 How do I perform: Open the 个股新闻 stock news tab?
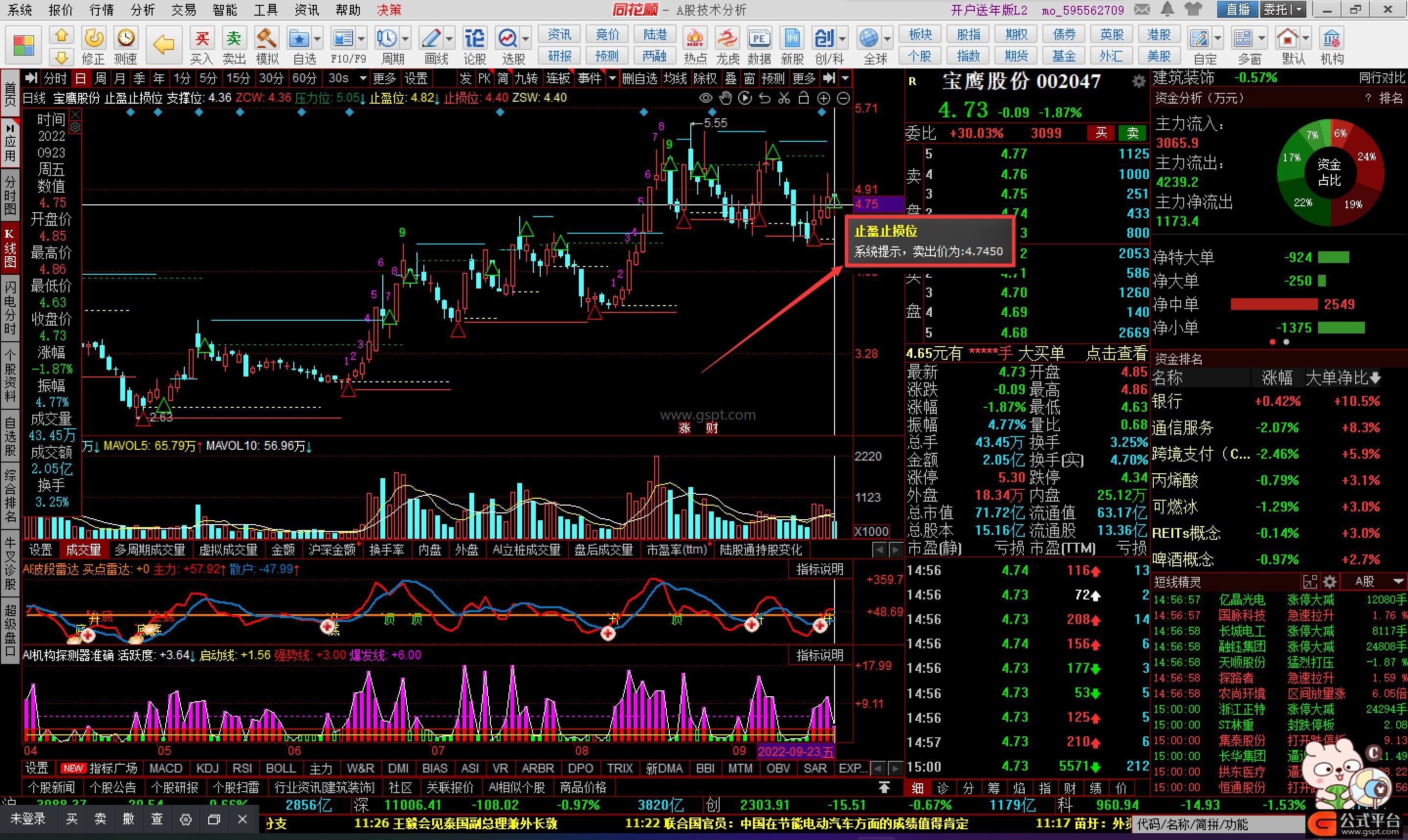pos(51,787)
